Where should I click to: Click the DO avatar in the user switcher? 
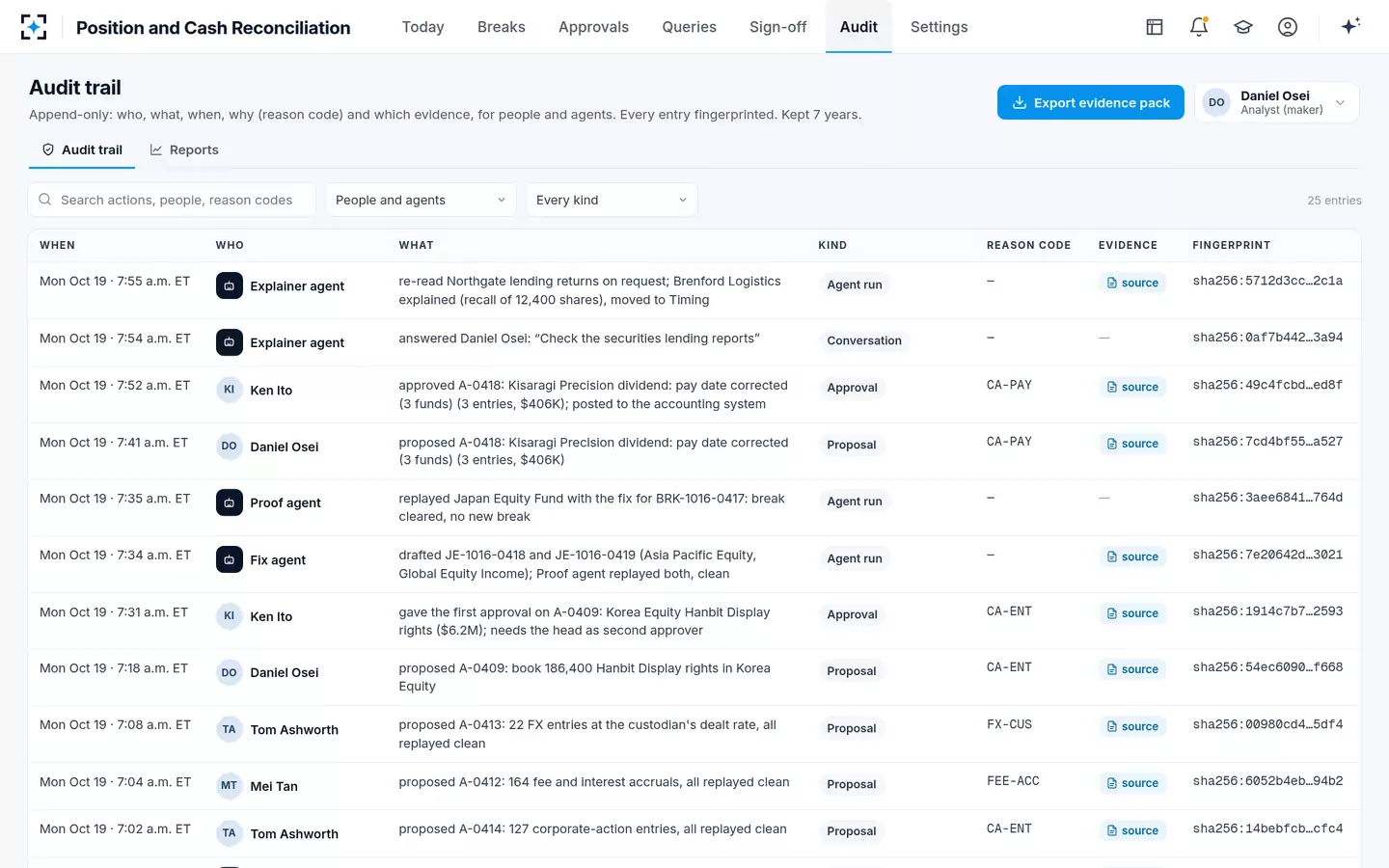click(1217, 102)
